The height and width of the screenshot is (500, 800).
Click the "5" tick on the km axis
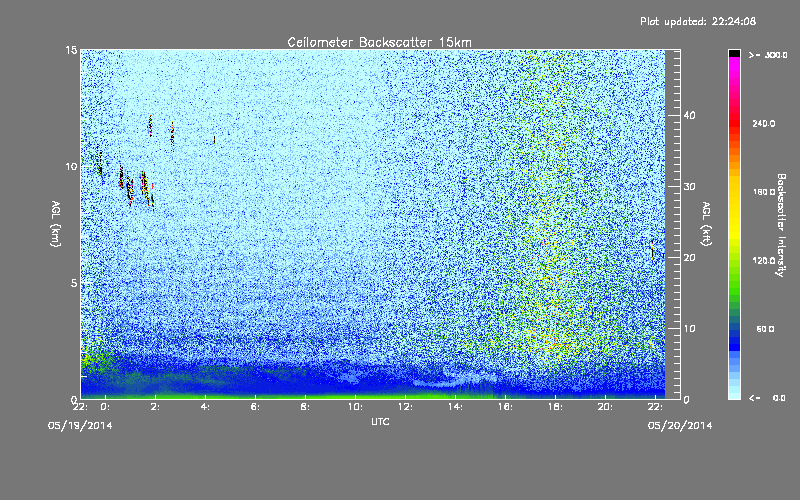point(74,283)
